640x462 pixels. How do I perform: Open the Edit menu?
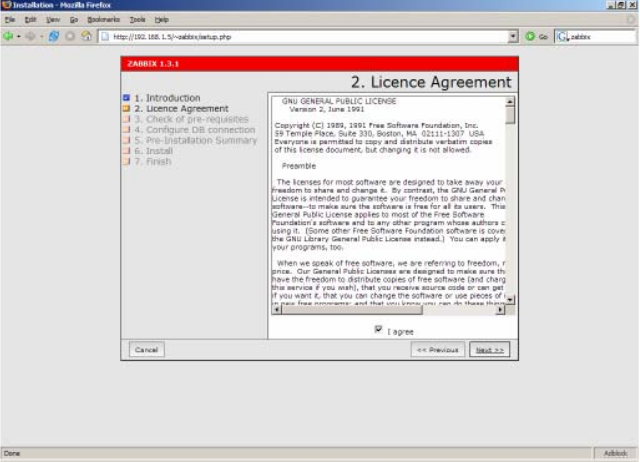[x=30, y=20]
